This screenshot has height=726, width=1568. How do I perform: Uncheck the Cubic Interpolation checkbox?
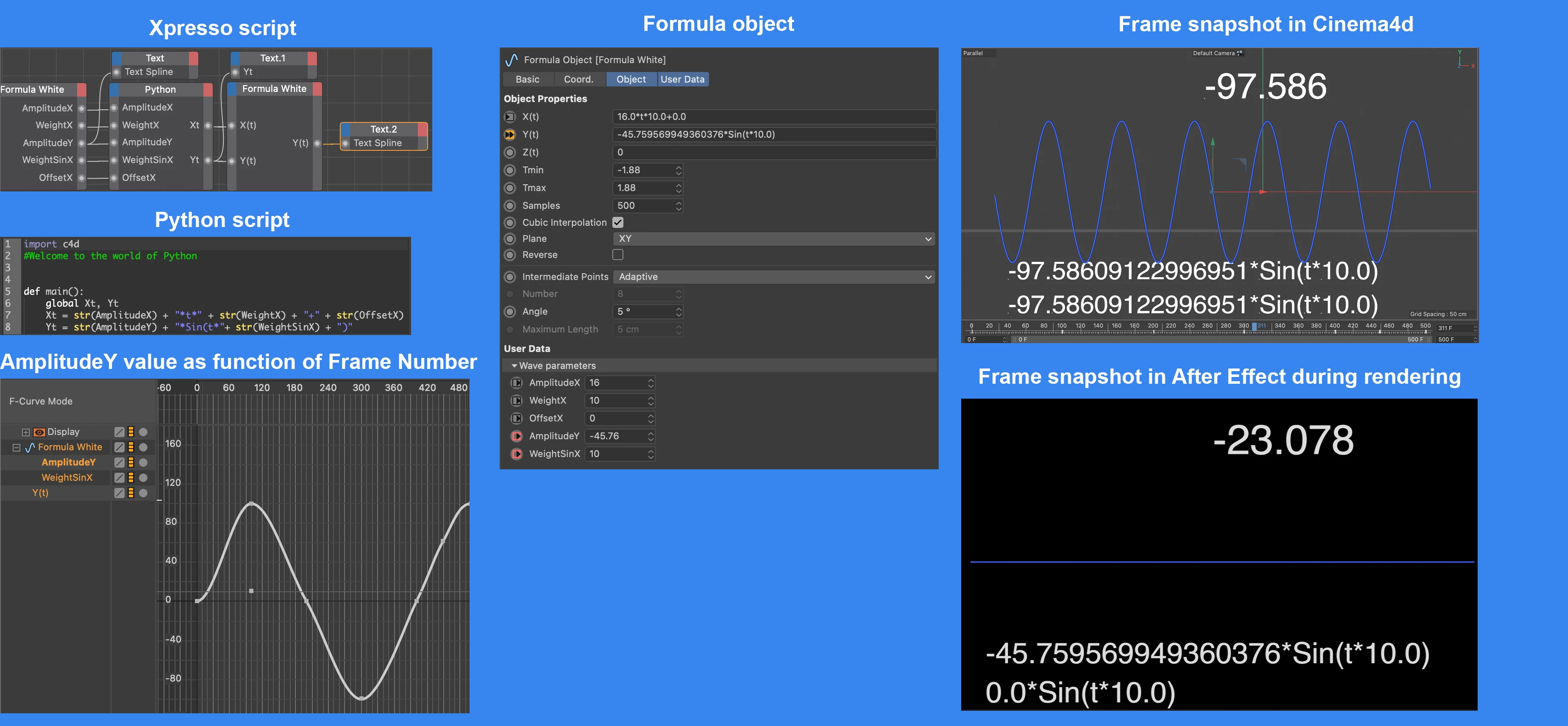point(618,223)
